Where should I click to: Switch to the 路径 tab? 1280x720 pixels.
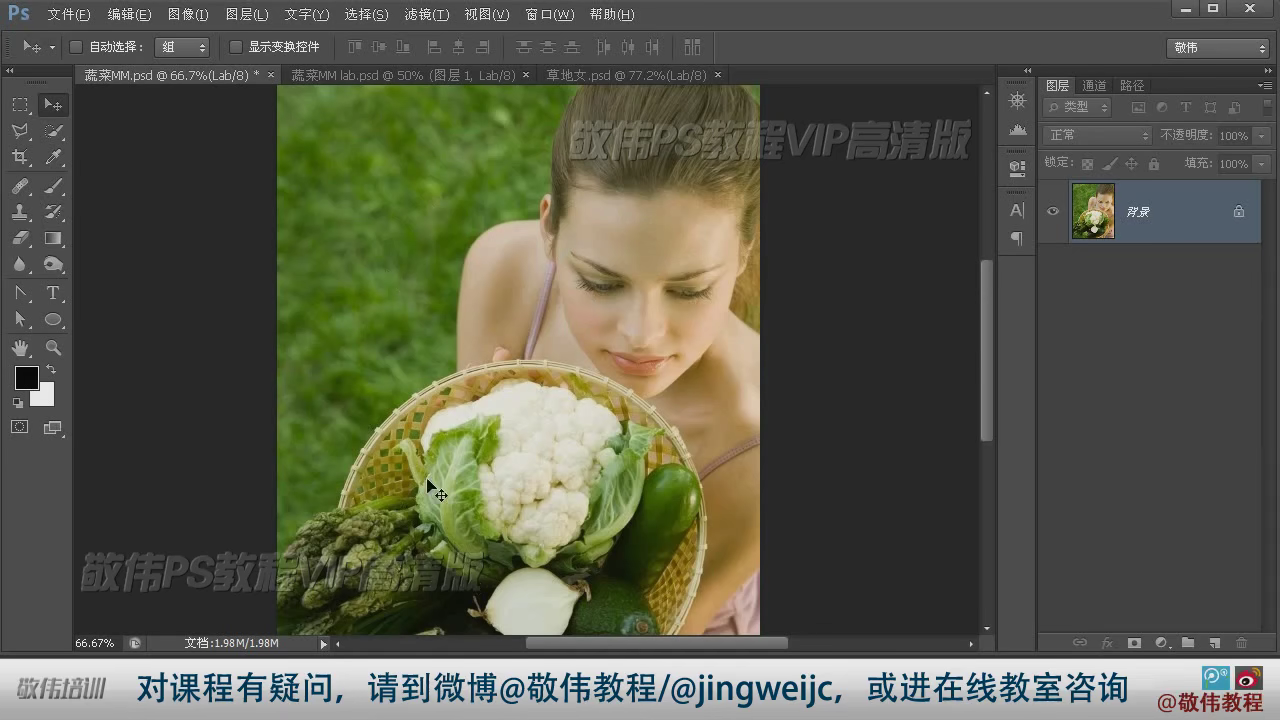(x=1132, y=86)
